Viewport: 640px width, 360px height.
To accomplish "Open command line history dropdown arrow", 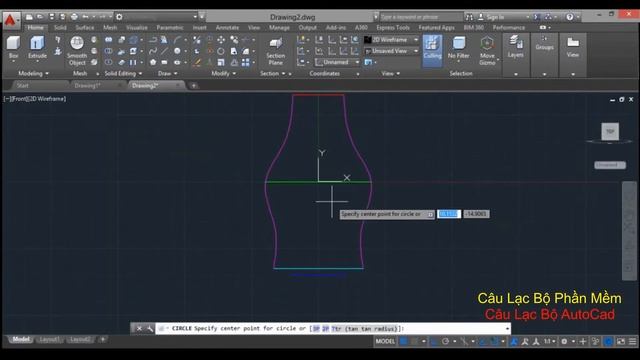I will (x=507, y=329).
